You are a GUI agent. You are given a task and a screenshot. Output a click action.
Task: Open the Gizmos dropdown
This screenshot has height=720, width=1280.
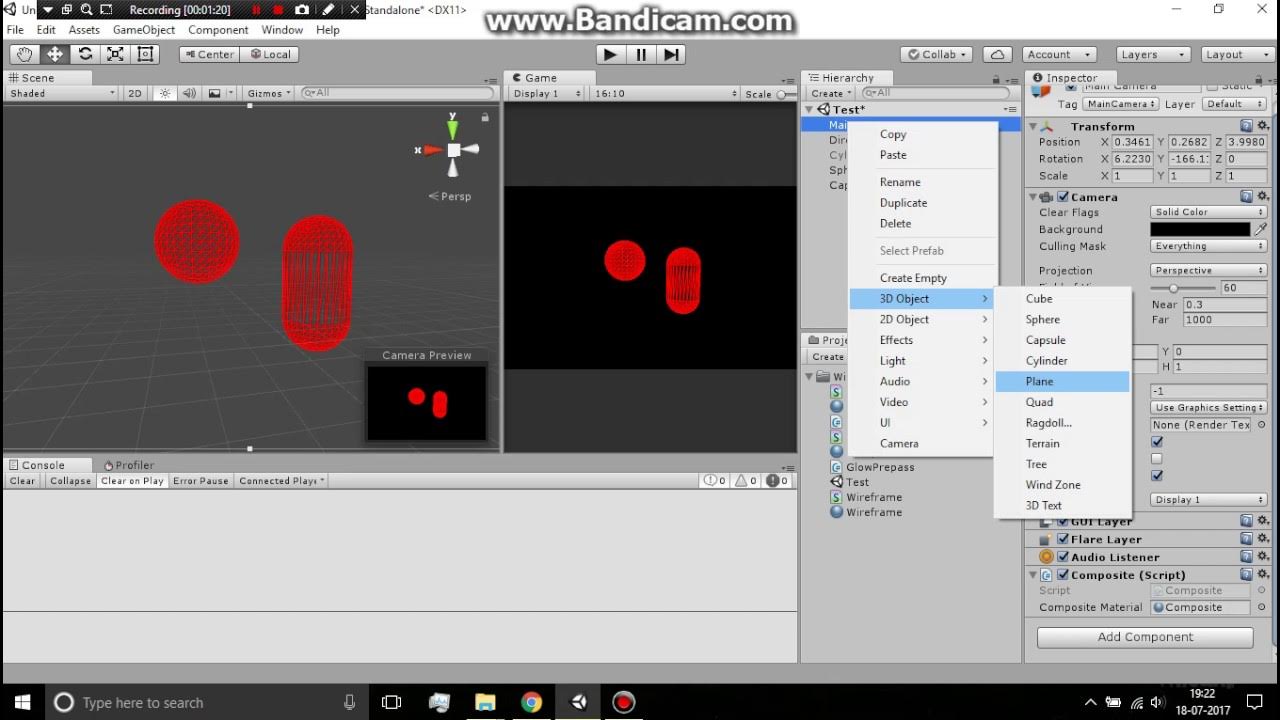tap(269, 93)
